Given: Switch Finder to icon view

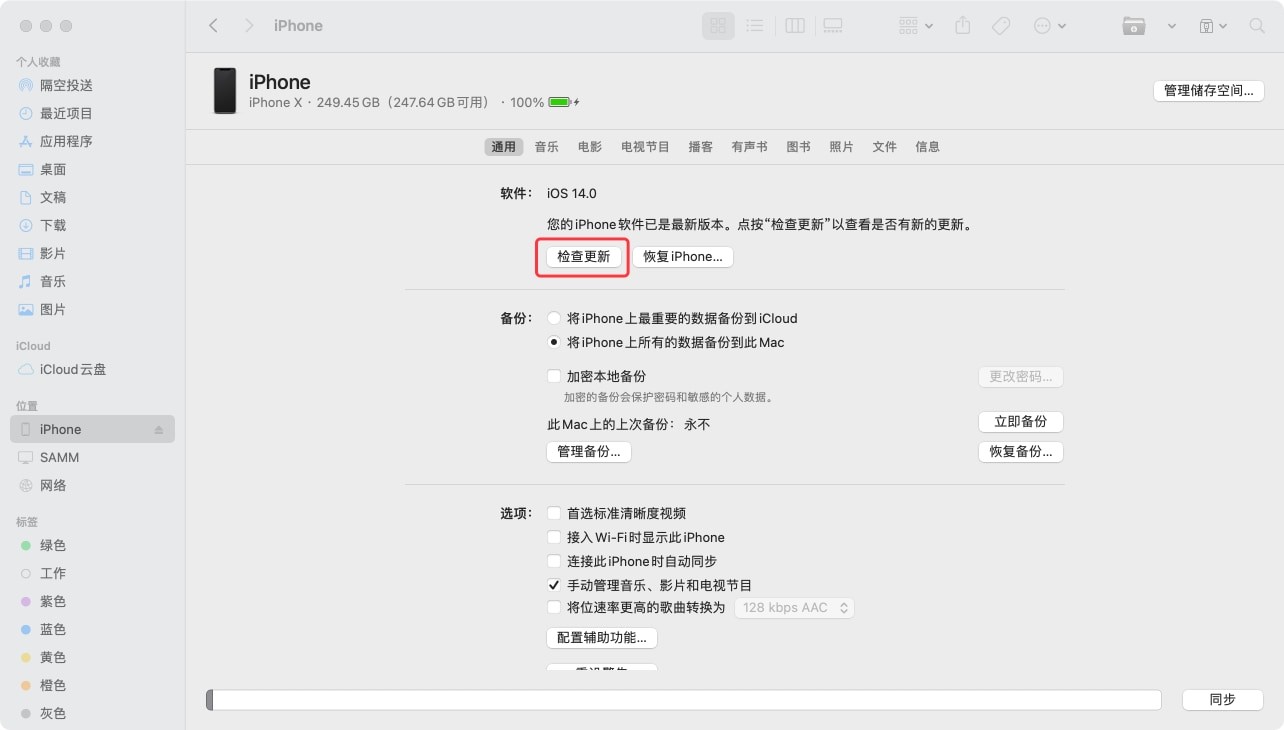Looking at the screenshot, I should (x=718, y=26).
